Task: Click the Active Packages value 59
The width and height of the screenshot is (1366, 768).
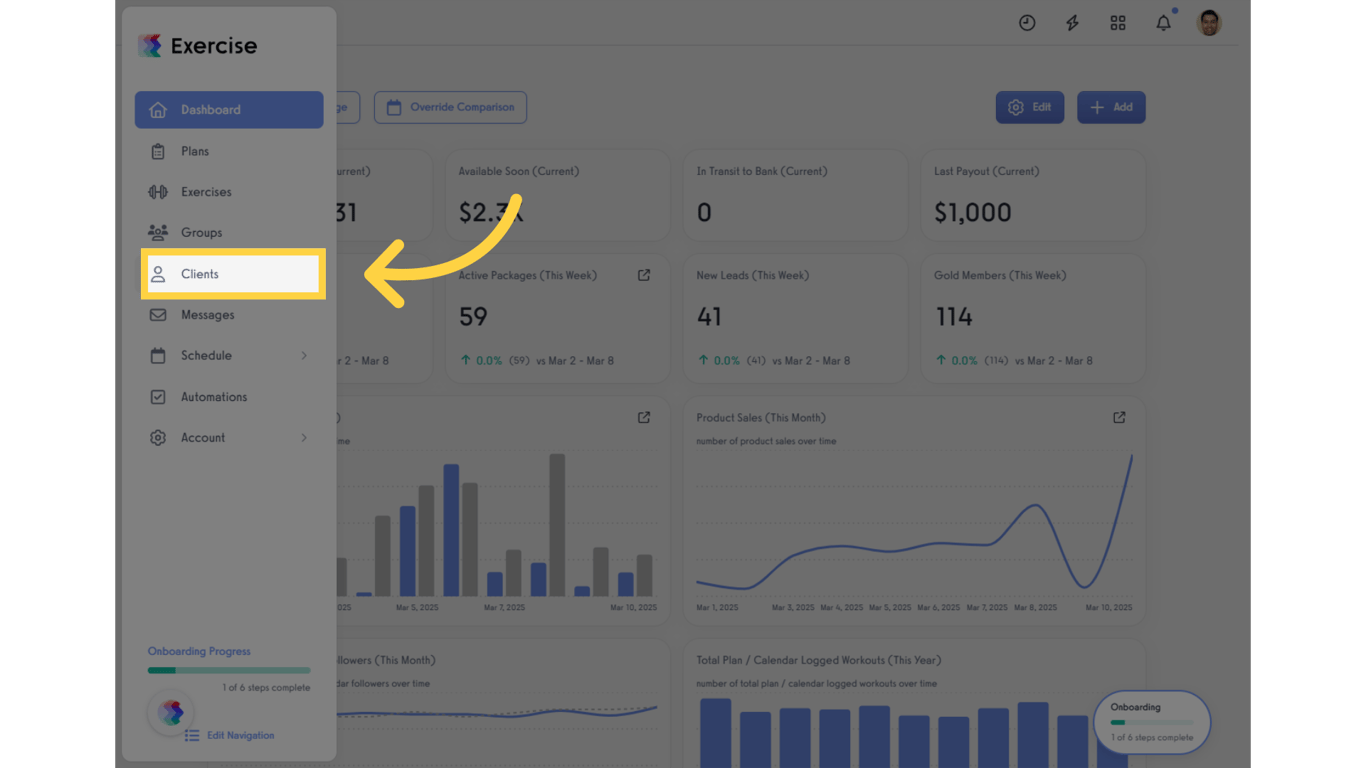Action: point(473,317)
